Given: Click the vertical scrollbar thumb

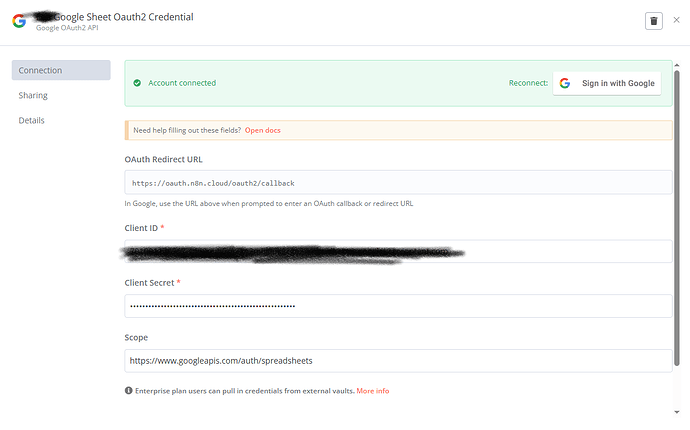Looking at the screenshot, I should click(x=677, y=218).
